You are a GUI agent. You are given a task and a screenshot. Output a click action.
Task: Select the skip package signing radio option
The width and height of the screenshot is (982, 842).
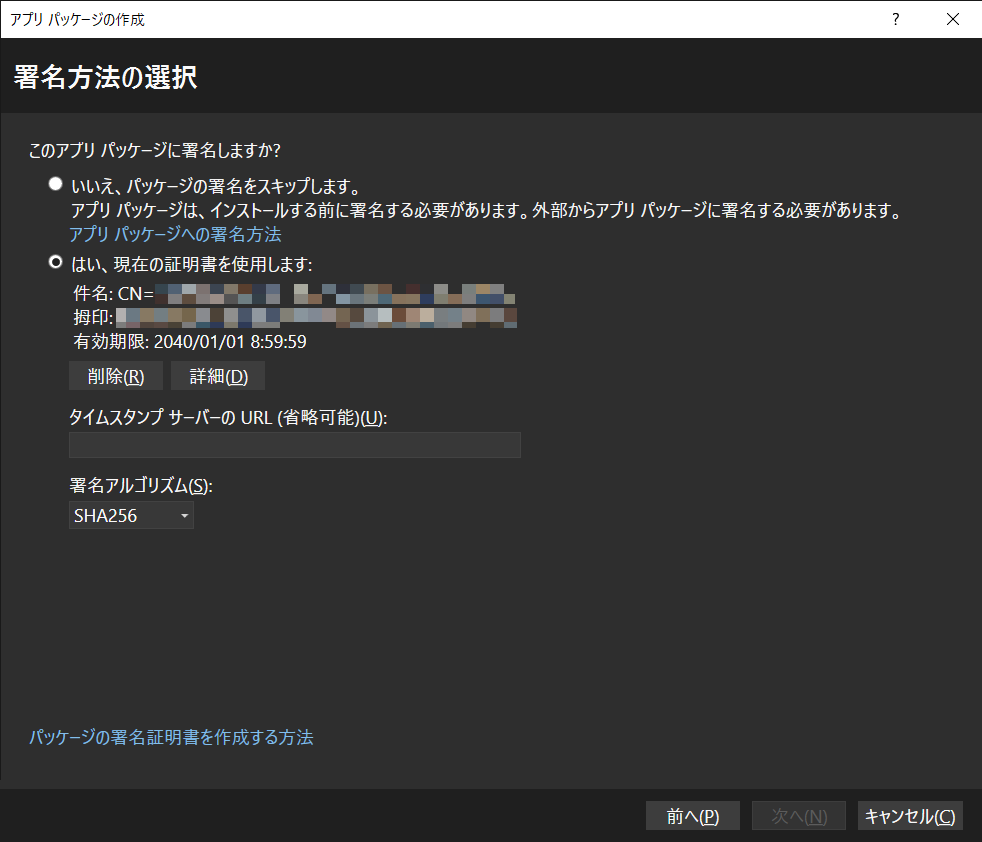pyautogui.click(x=55, y=182)
